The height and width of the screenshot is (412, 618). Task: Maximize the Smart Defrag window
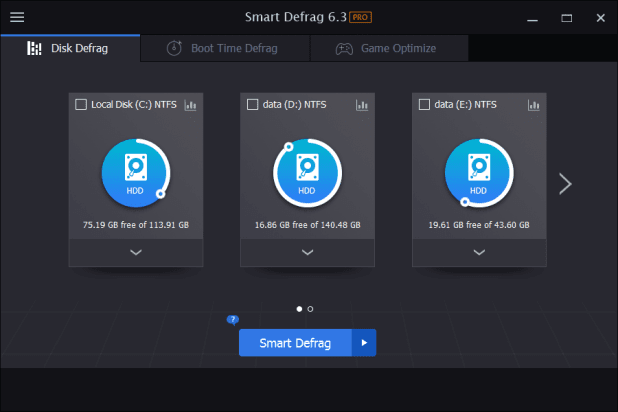[567, 18]
